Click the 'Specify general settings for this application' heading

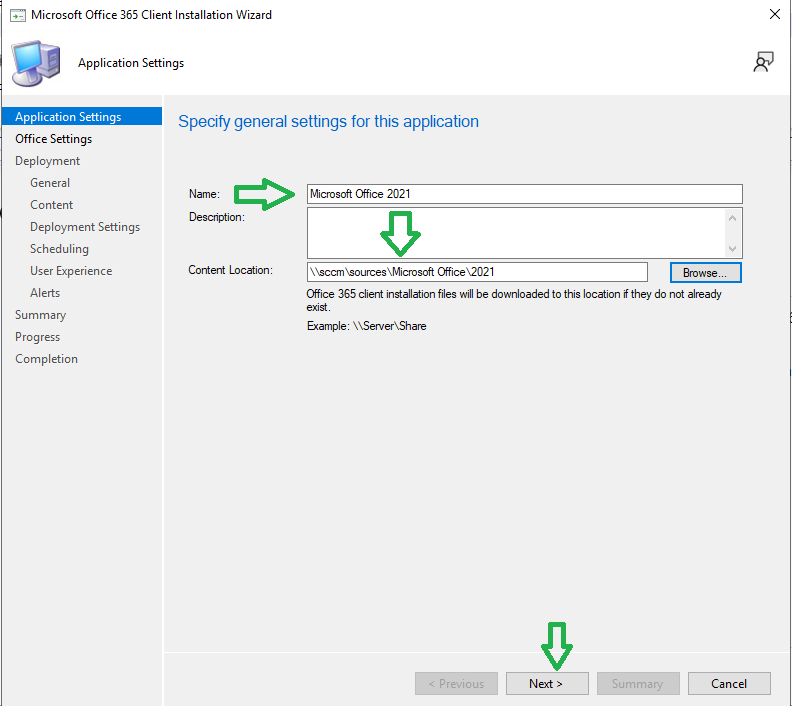tap(328, 122)
